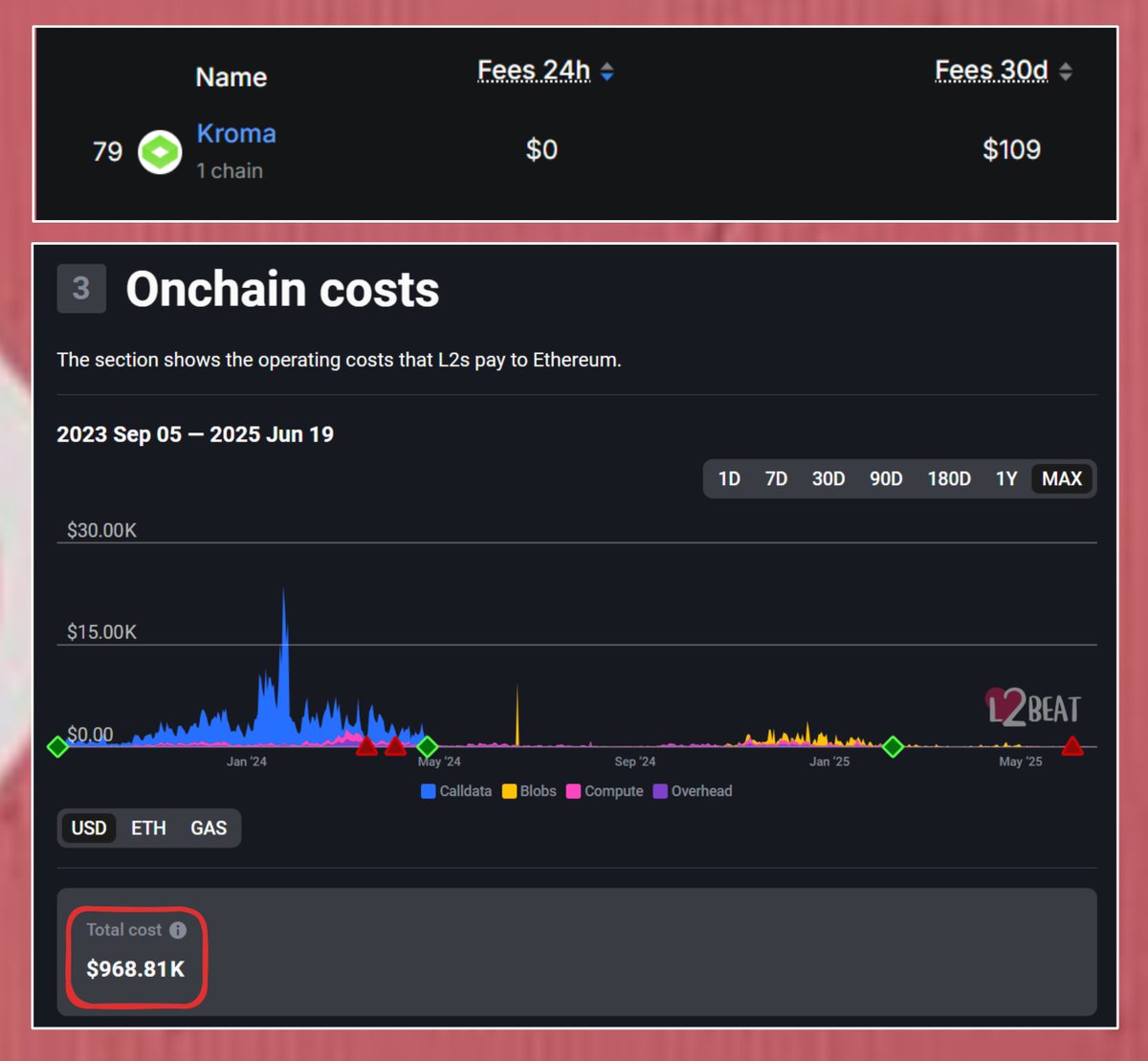Sort by Fees 24h column arrows
The image size is (1148, 1061).
pyautogui.click(x=607, y=72)
